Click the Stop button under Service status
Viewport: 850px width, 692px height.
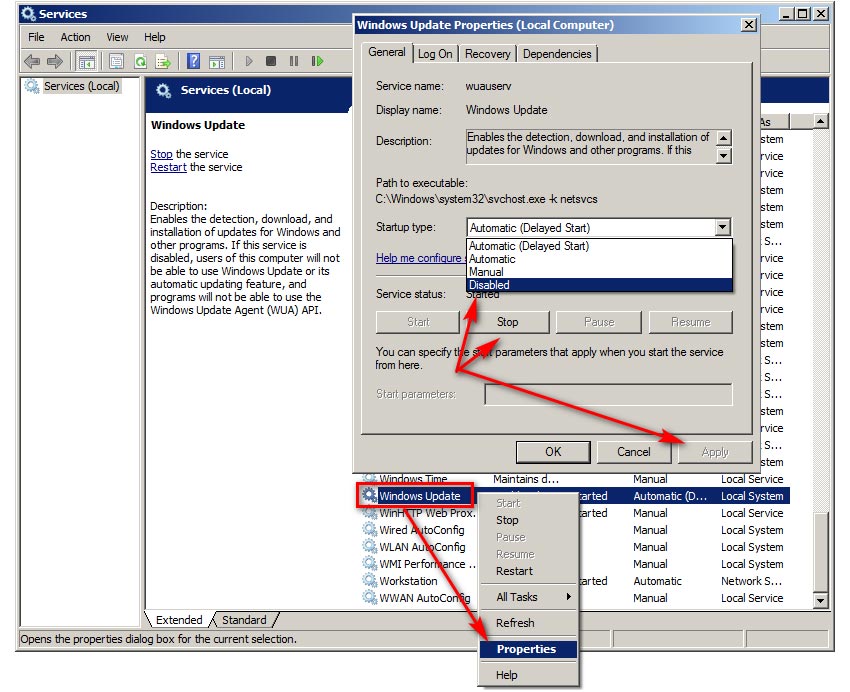(507, 322)
